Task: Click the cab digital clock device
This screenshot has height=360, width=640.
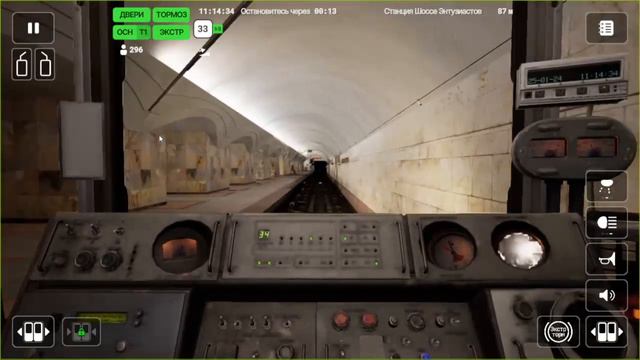Action: 572,82
